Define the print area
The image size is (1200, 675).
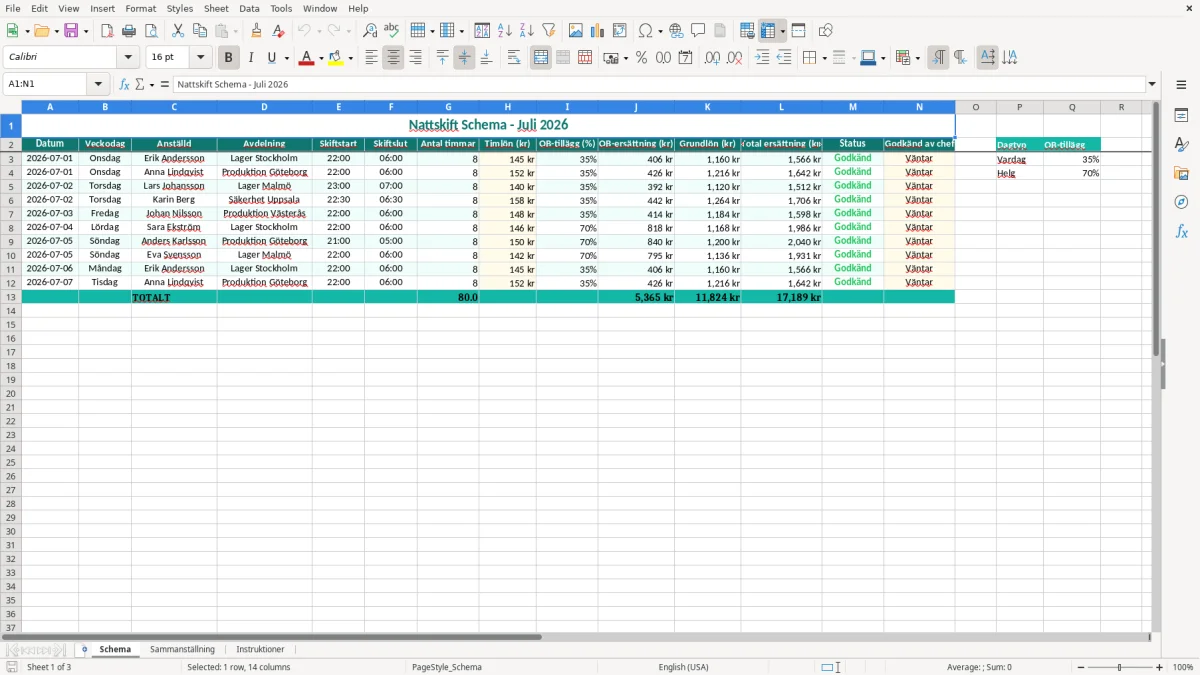747,31
